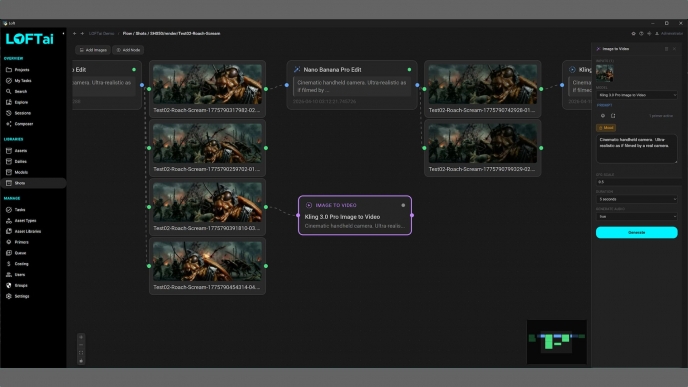Click the prompt copy/export icon

coord(613,116)
